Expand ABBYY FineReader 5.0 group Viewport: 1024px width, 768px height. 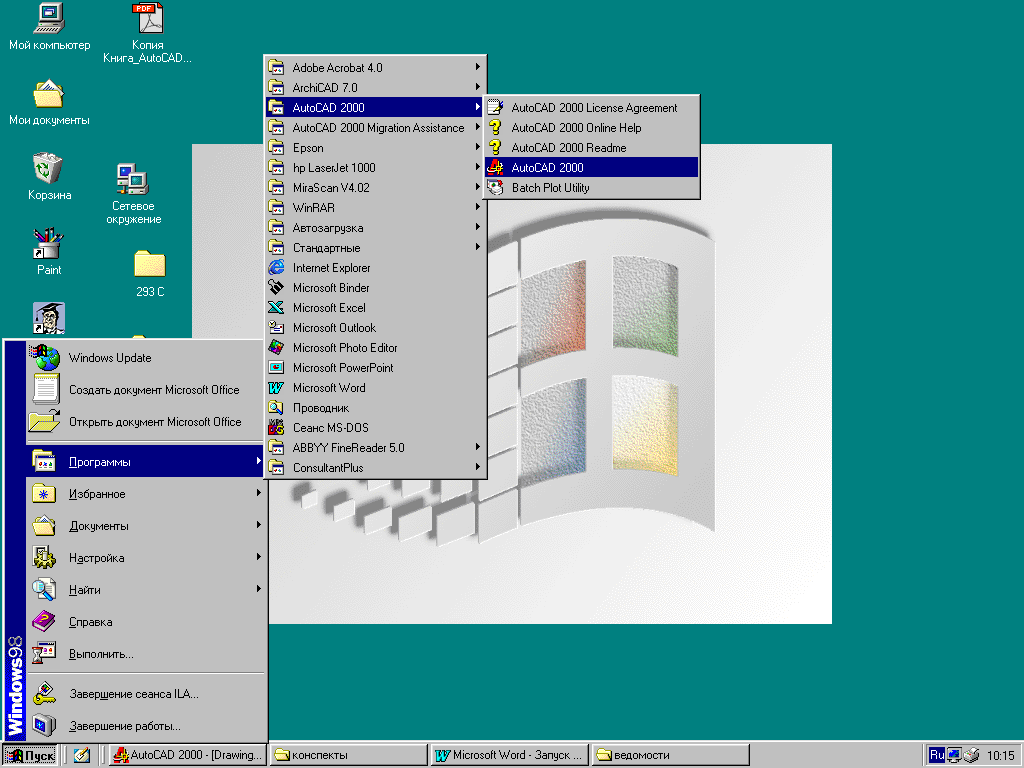[x=376, y=448]
